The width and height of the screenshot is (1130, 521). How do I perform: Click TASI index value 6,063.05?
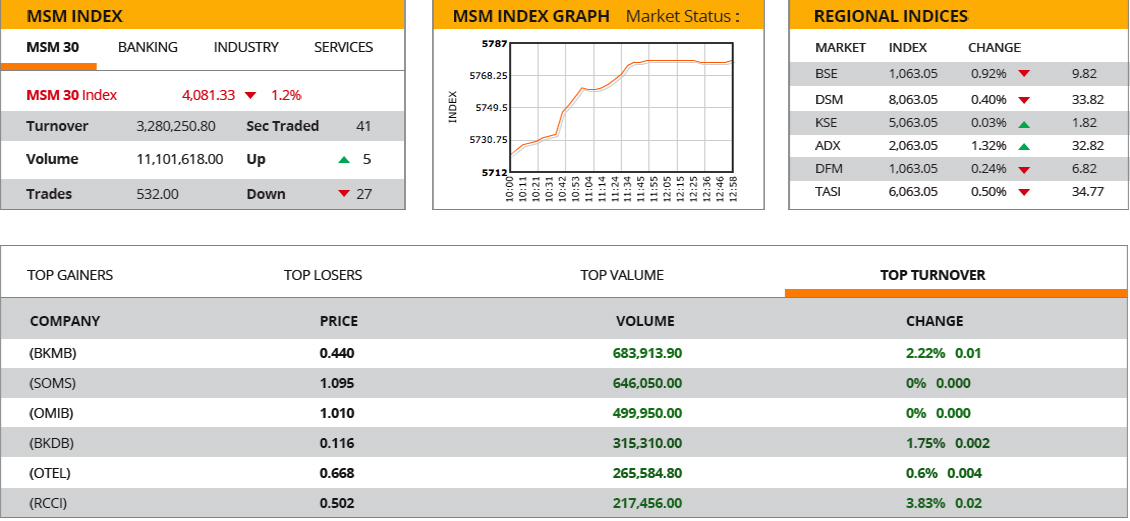[913, 192]
